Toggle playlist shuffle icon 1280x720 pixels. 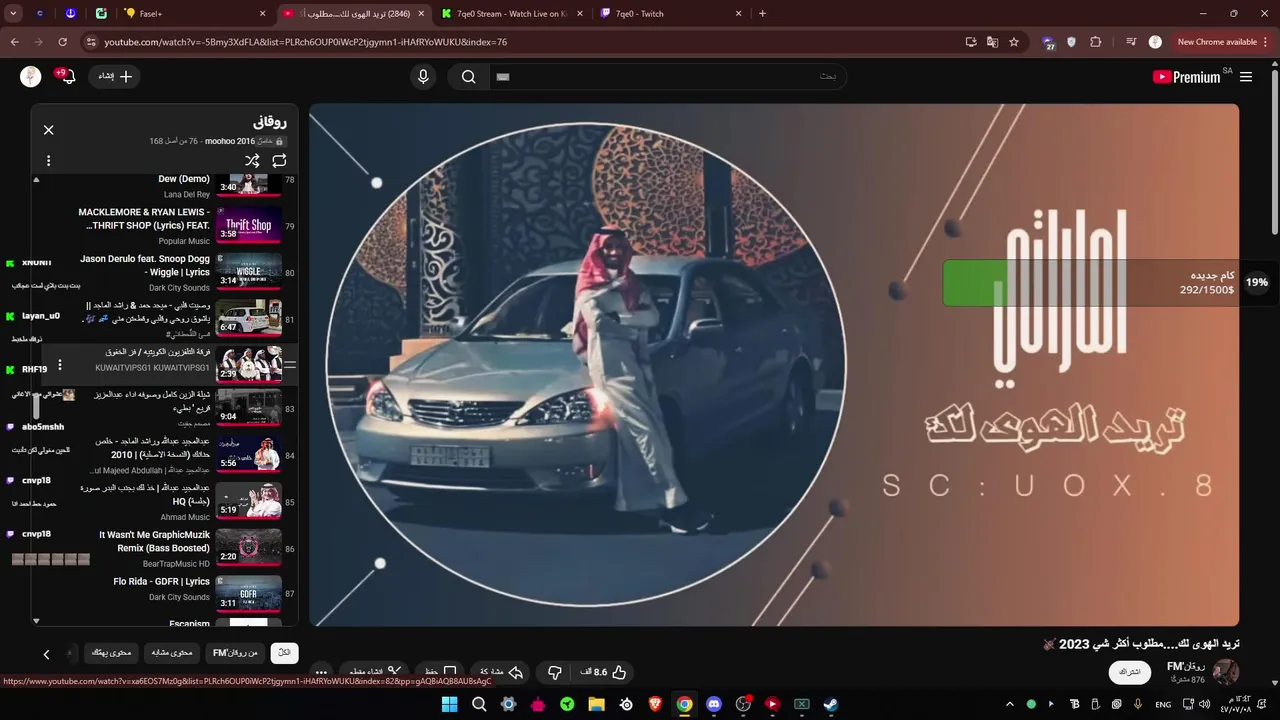pos(252,161)
